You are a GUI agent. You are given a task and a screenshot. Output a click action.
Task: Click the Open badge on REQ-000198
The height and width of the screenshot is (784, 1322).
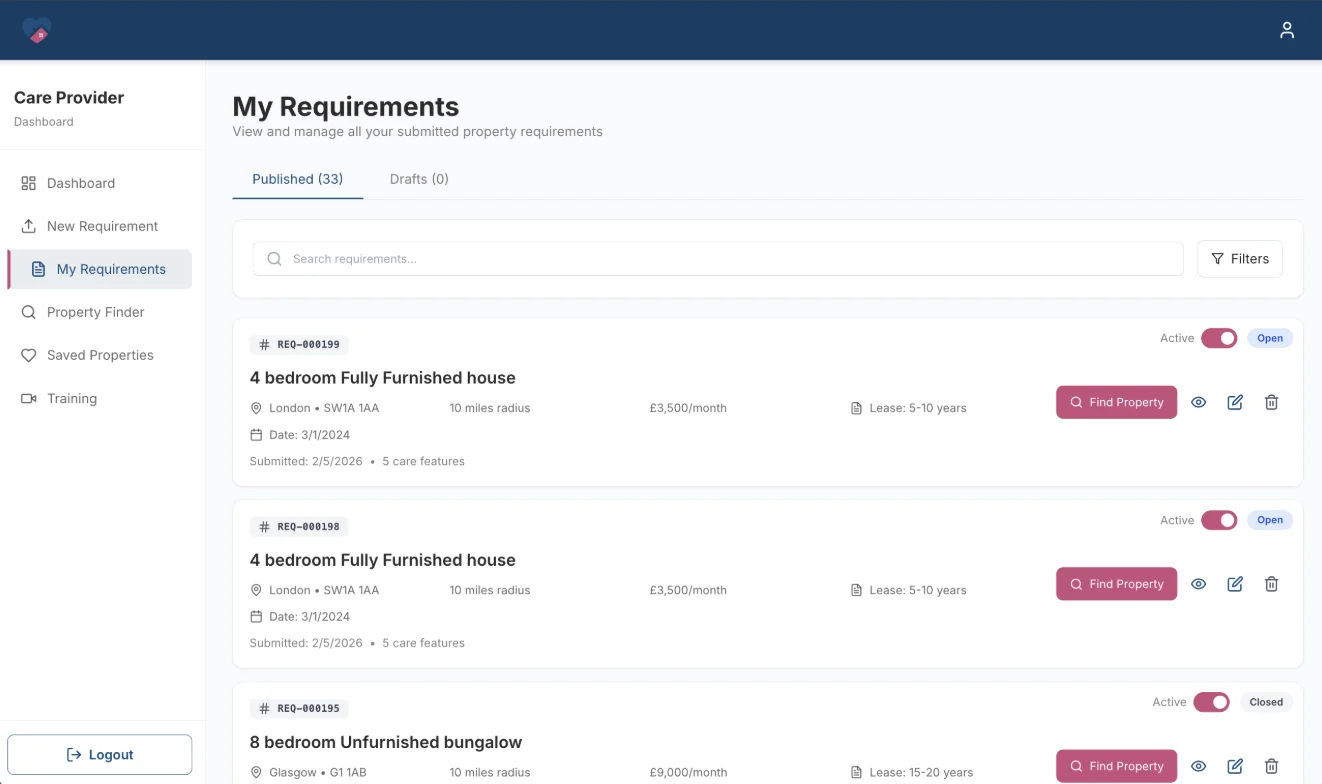point(1270,520)
